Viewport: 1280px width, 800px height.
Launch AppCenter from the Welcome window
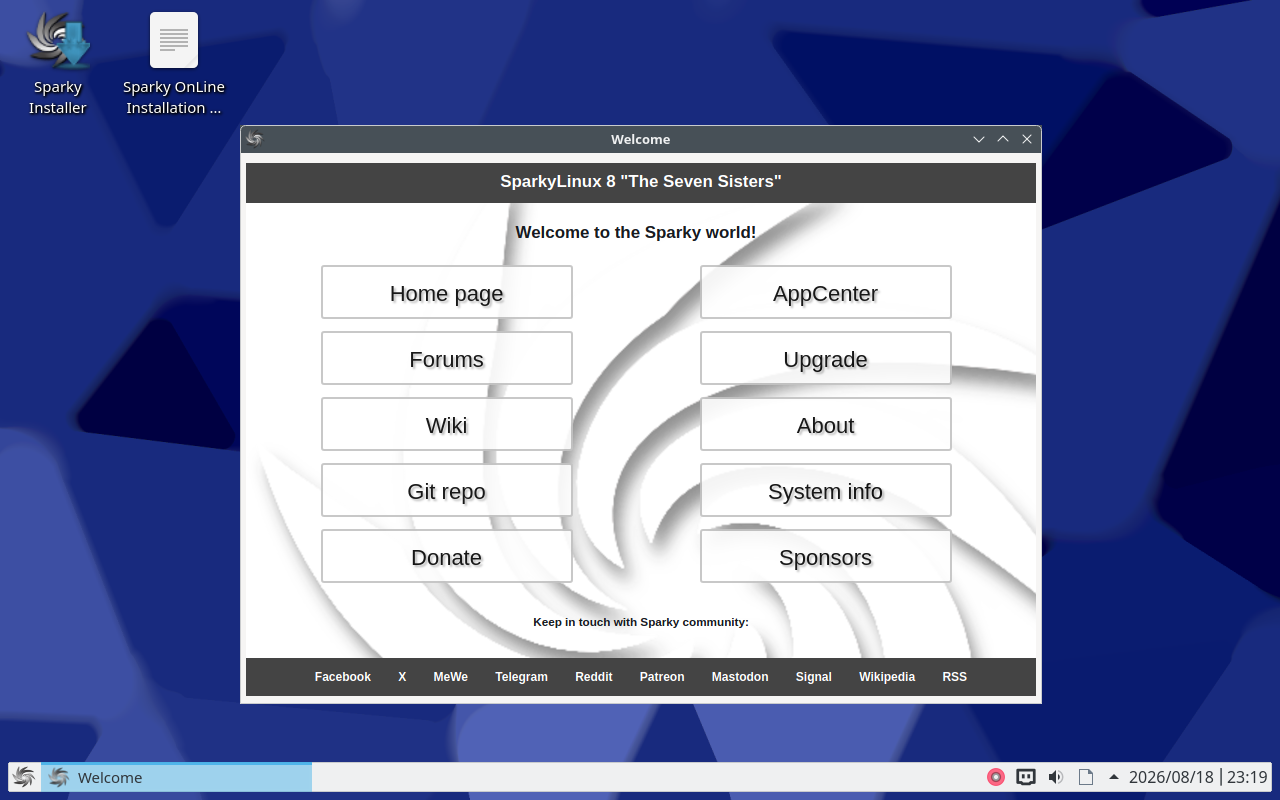click(x=826, y=292)
